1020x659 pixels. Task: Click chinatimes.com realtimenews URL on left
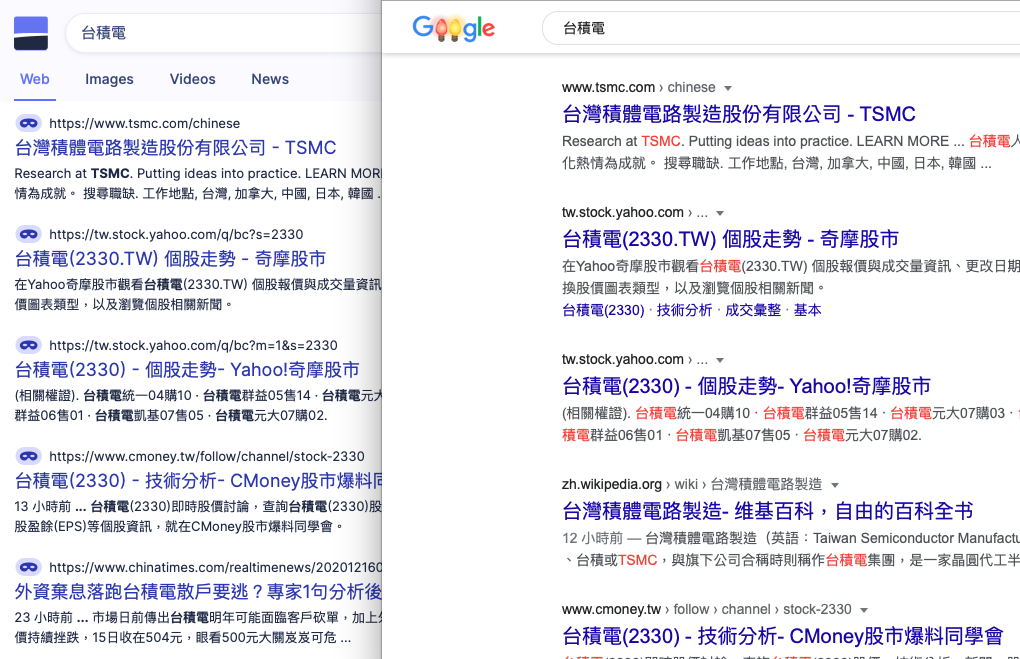click(x=215, y=567)
